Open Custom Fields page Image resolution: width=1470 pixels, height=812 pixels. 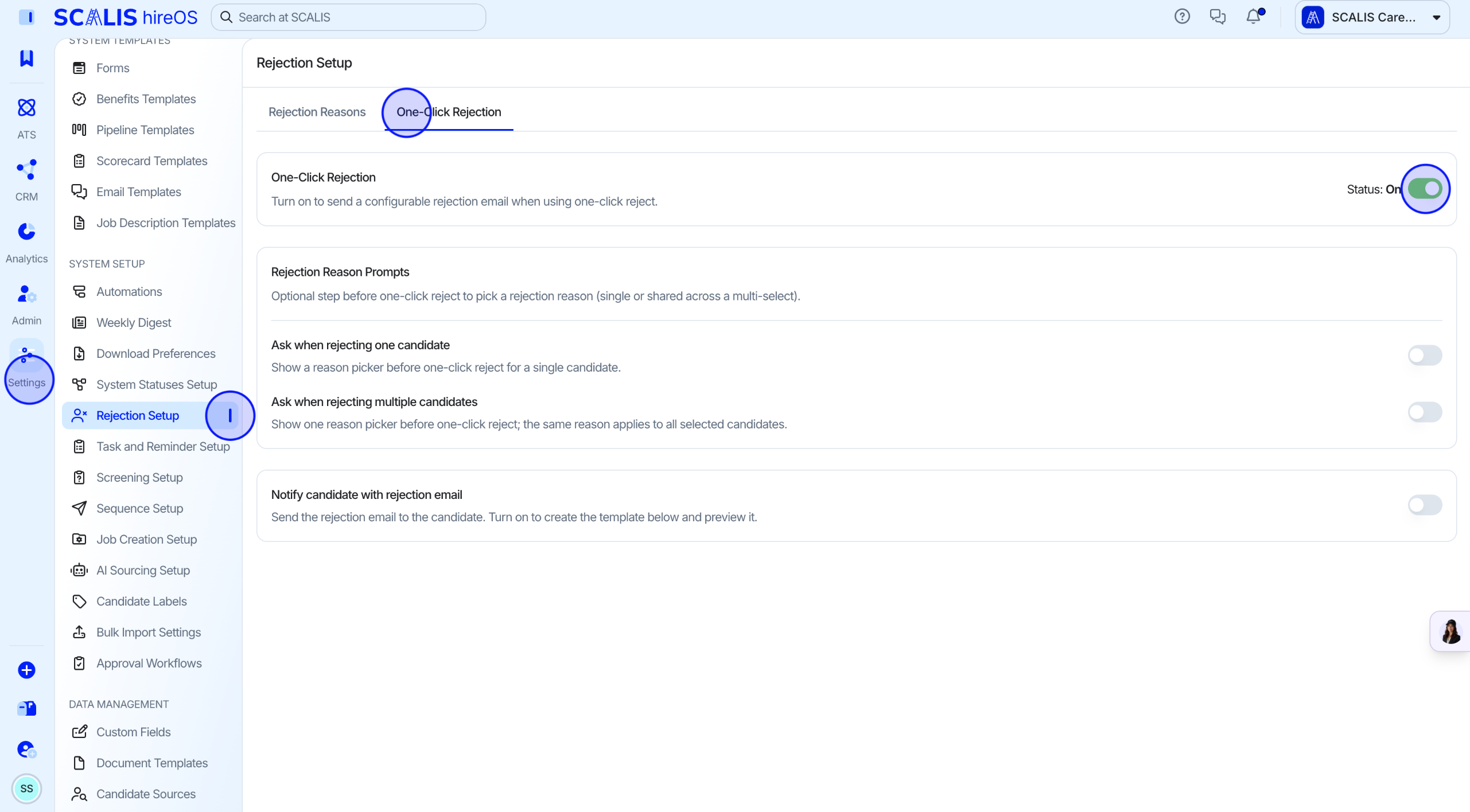150,732
